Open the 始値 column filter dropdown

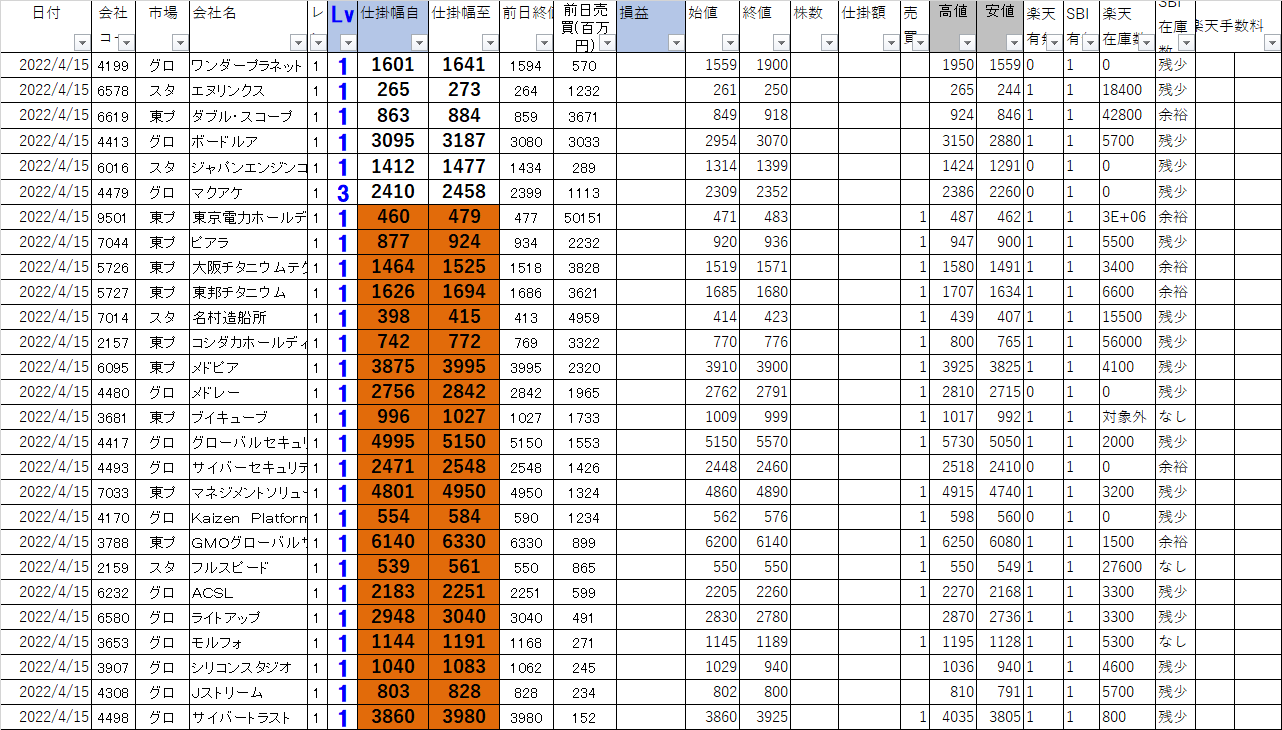[x=728, y=43]
